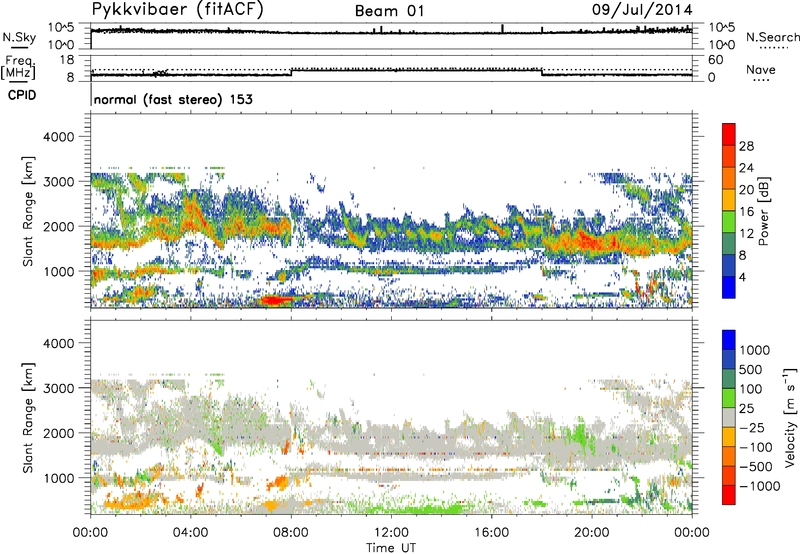
Task: Click the red segment of the Power color bar
Action: pyautogui.click(x=729, y=134)
